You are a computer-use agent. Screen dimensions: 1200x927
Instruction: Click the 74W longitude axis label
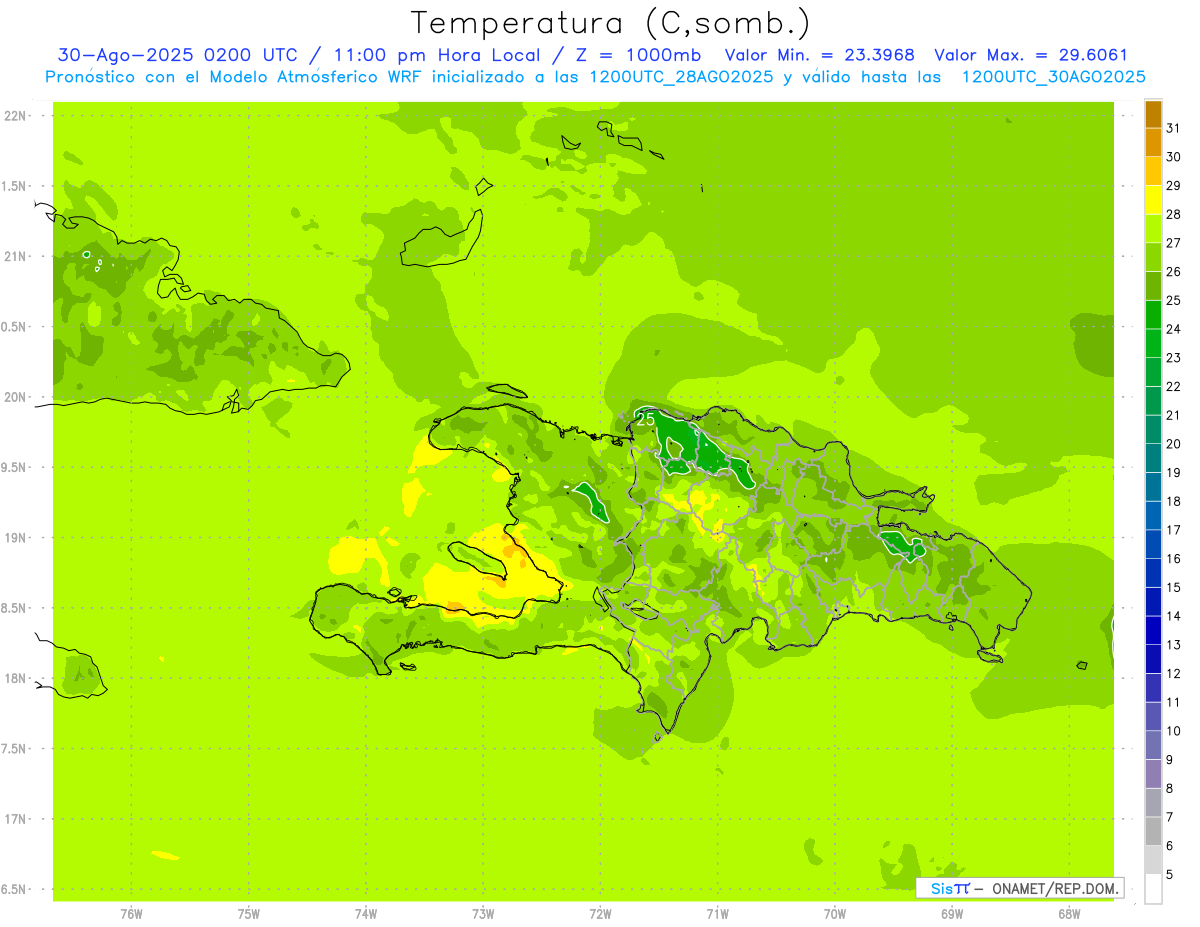coord(366,914)
